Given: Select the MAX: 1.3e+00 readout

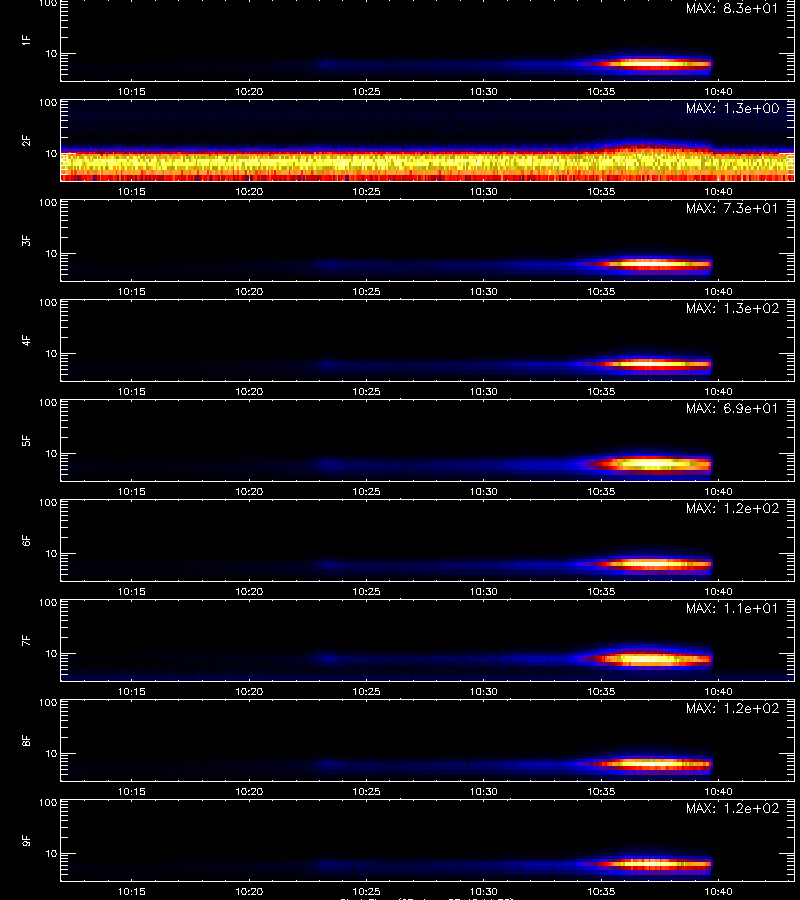Looking at the screenshot, I should pyautogui.click(x=732, y=108).
